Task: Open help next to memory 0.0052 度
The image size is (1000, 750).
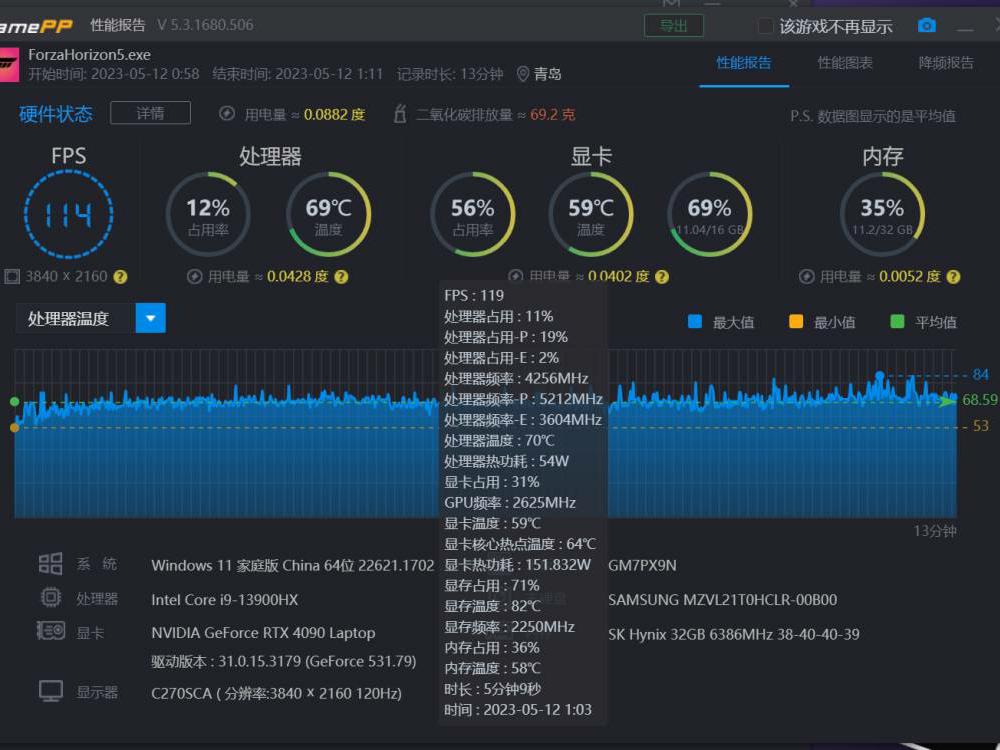Action: pyautogui.click(x=953, y=277)
